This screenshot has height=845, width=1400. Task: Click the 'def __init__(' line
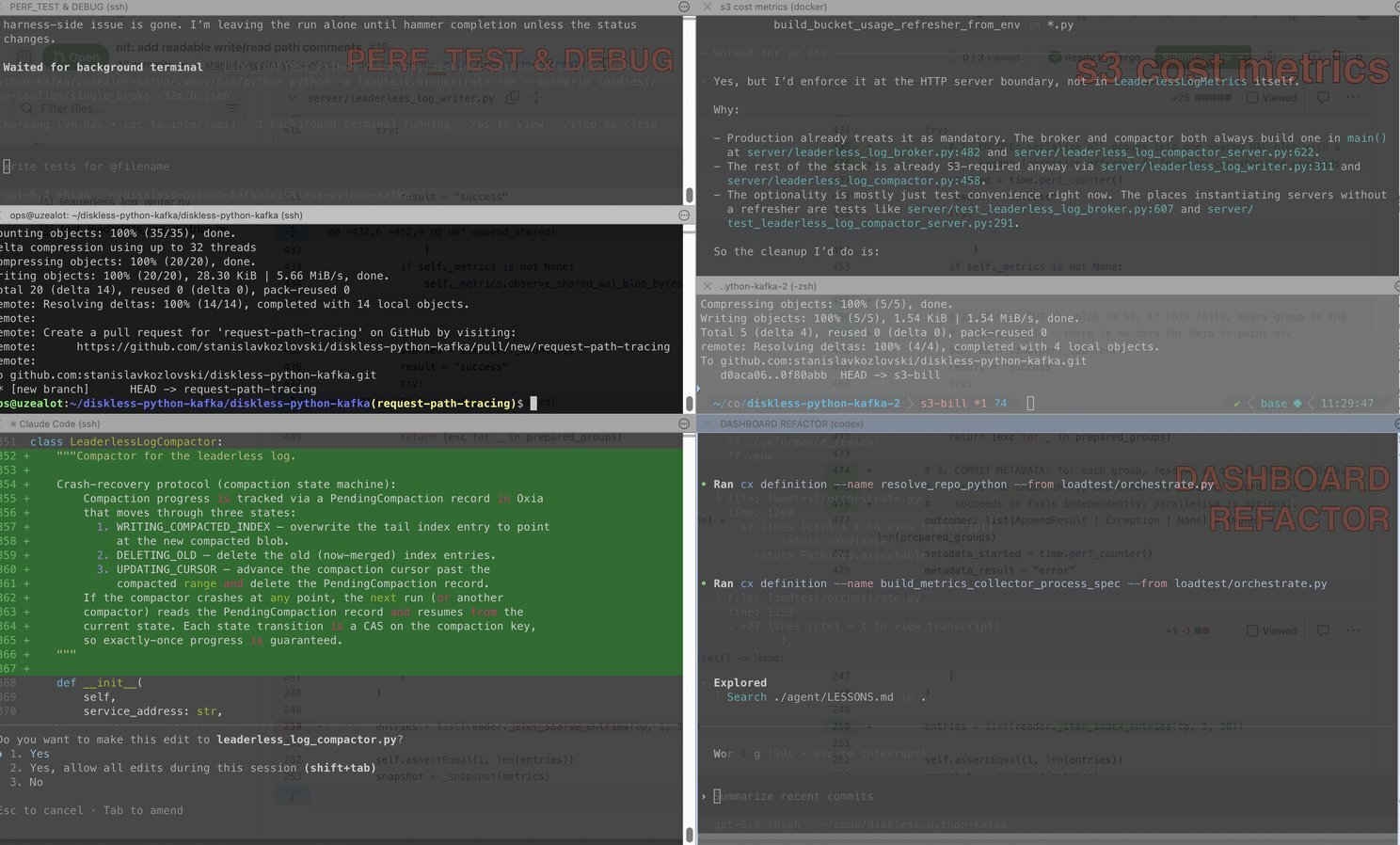[x=100, y=683]
